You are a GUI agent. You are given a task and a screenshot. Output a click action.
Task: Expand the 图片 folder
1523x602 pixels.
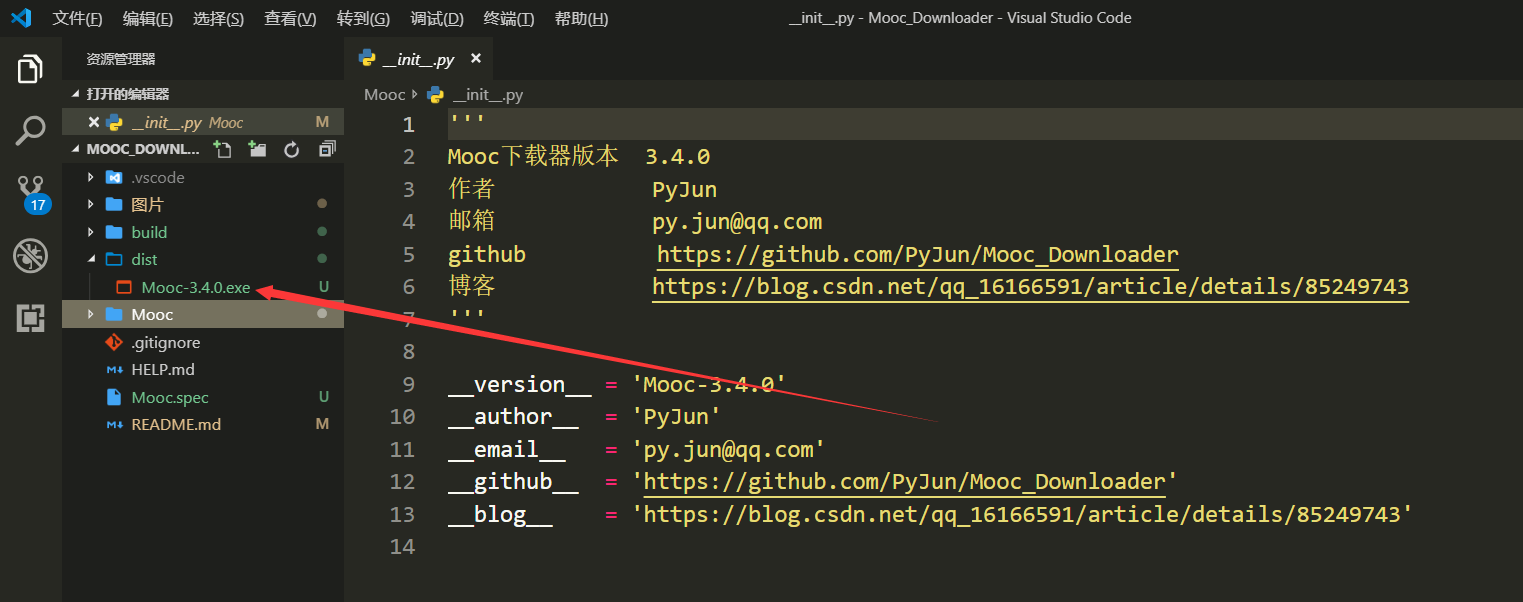coord(147,205)
